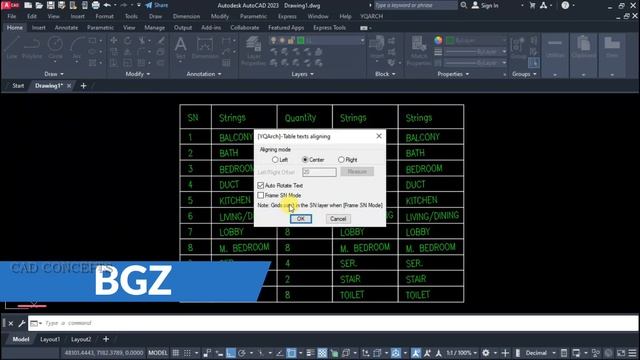Click the Autodesk App Store cart icon
Viewport: 640px width, 360px height.
pyautogui.click(x=532, y=5)
